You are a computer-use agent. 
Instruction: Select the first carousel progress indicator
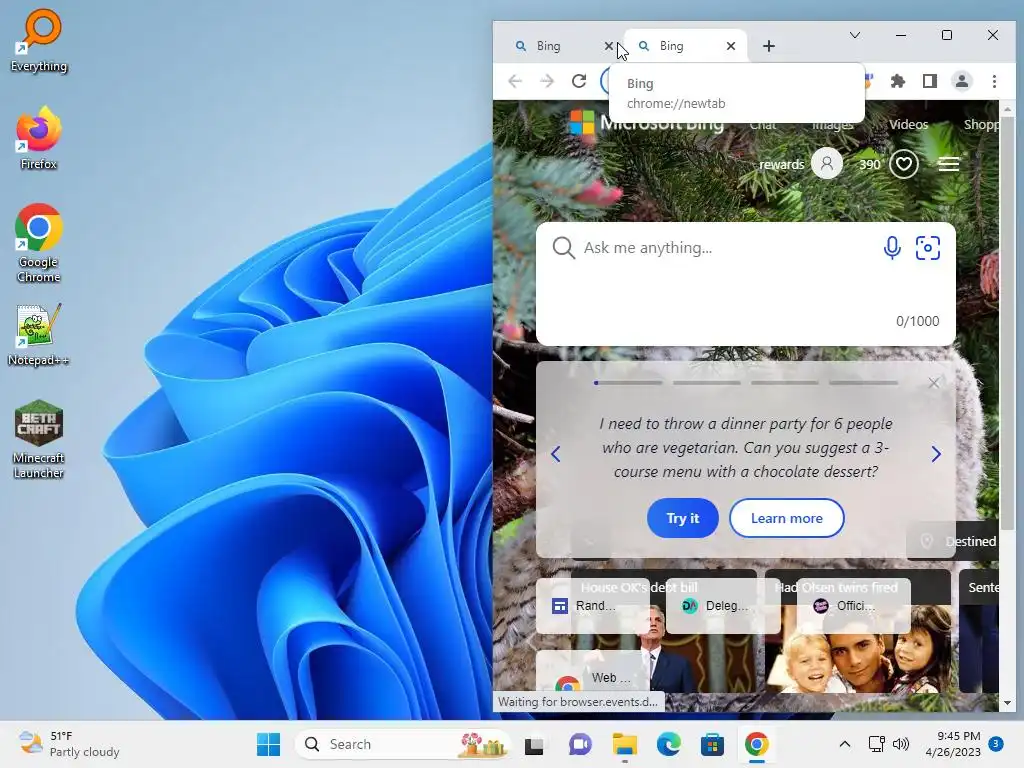628,383
